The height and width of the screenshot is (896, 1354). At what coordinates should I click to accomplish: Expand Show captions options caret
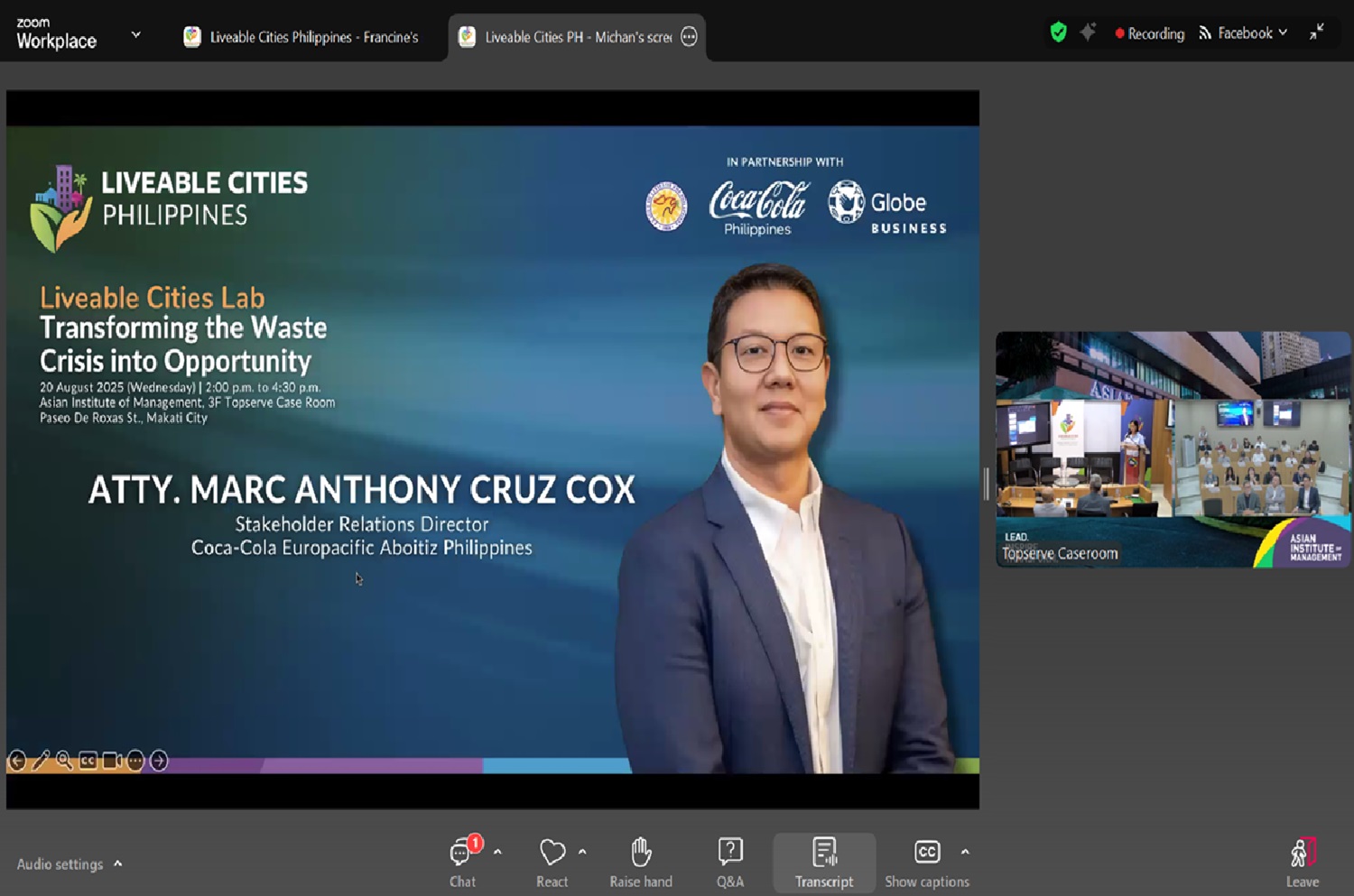click(965, 851)
